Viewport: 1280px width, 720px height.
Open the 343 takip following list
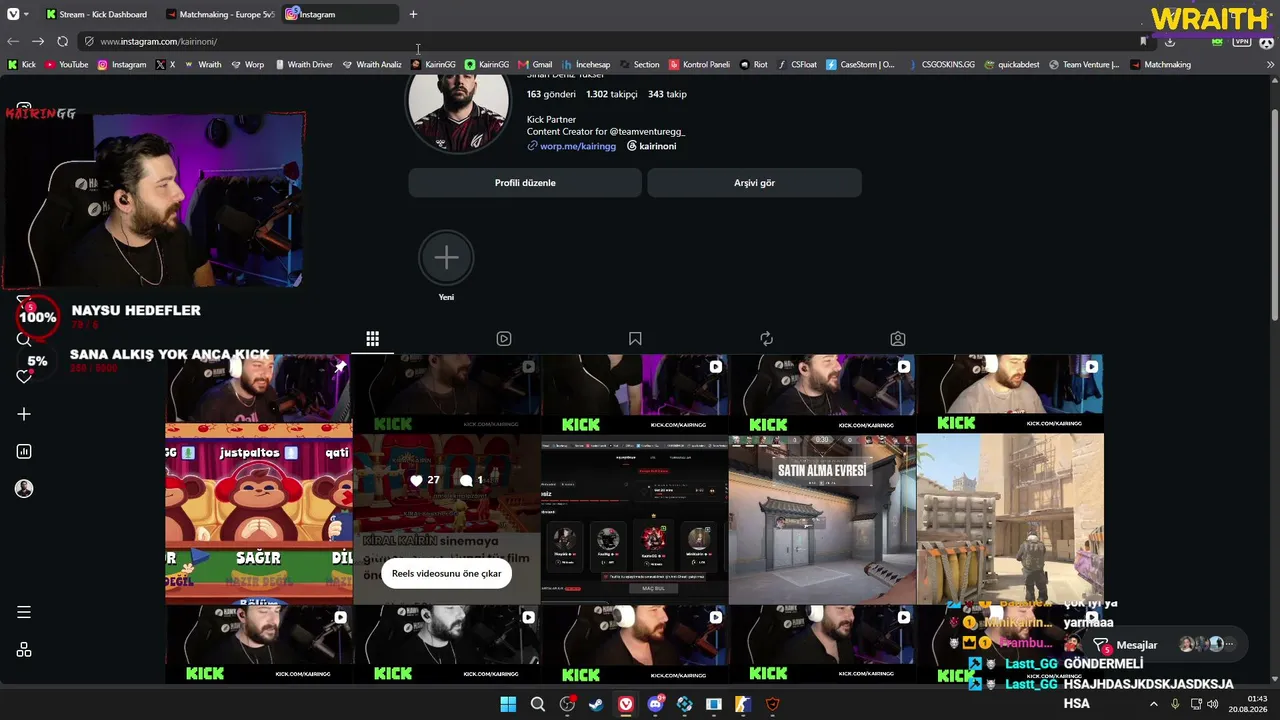667,94
